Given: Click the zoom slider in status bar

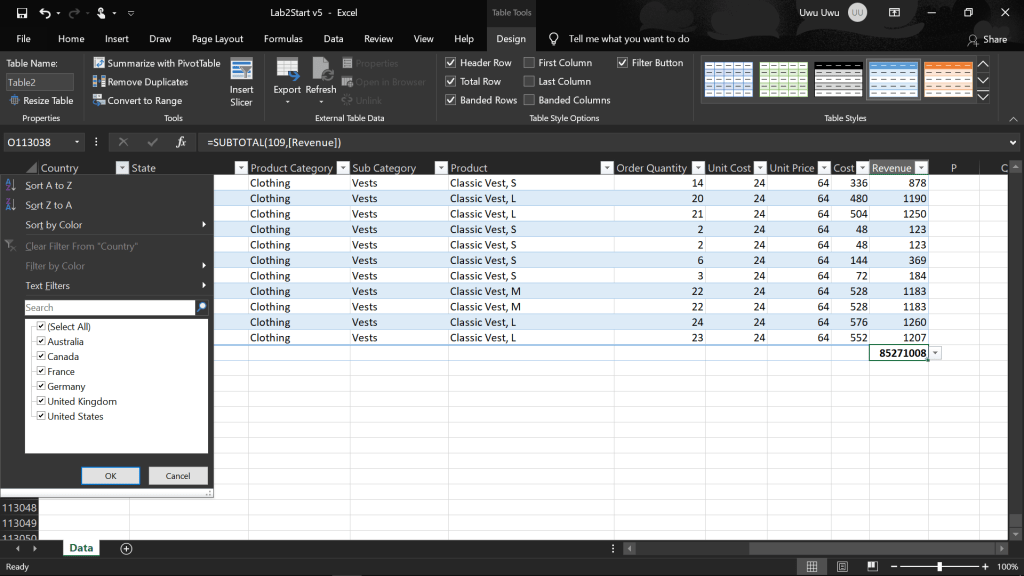Looking at the screenshot, I should point(938,567).
